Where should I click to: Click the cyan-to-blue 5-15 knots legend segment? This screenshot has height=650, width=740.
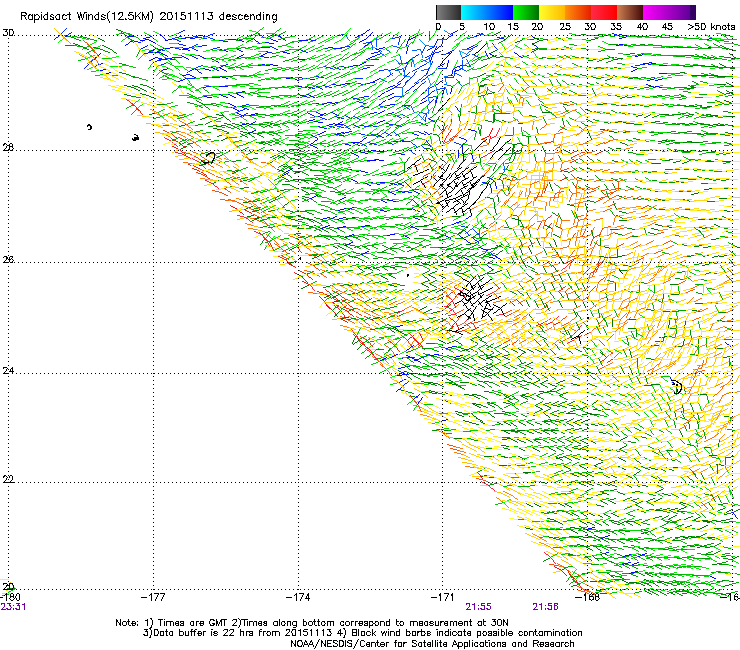tap(487, 12)
